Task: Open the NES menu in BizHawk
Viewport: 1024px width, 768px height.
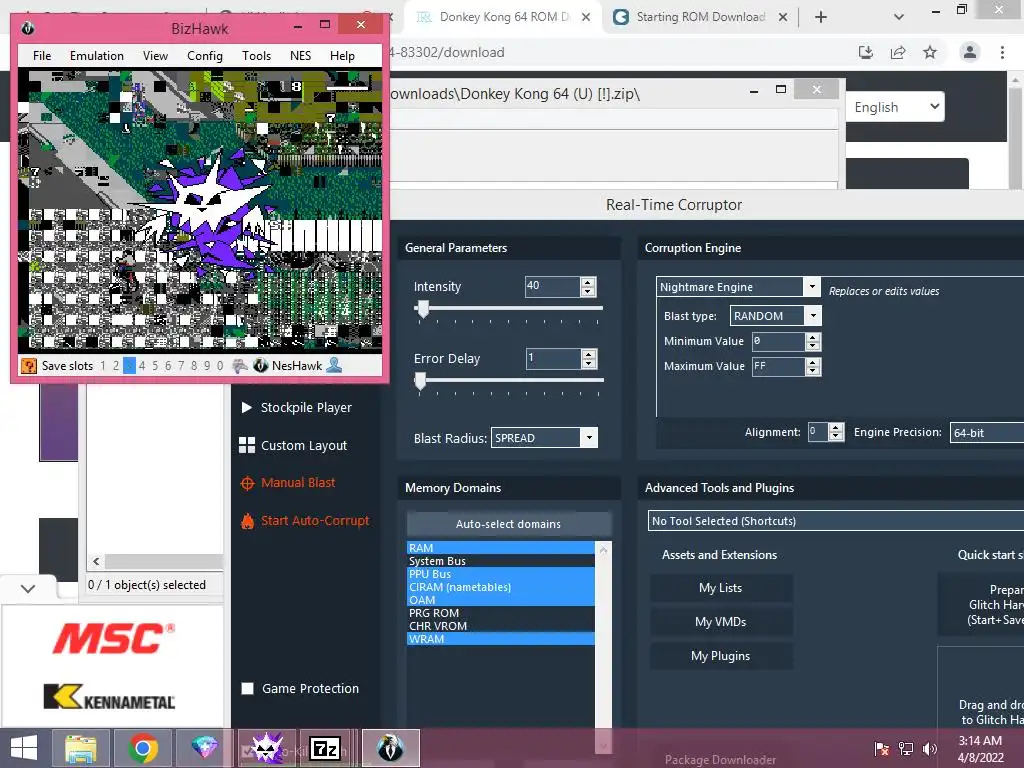Action: (300, 56)
